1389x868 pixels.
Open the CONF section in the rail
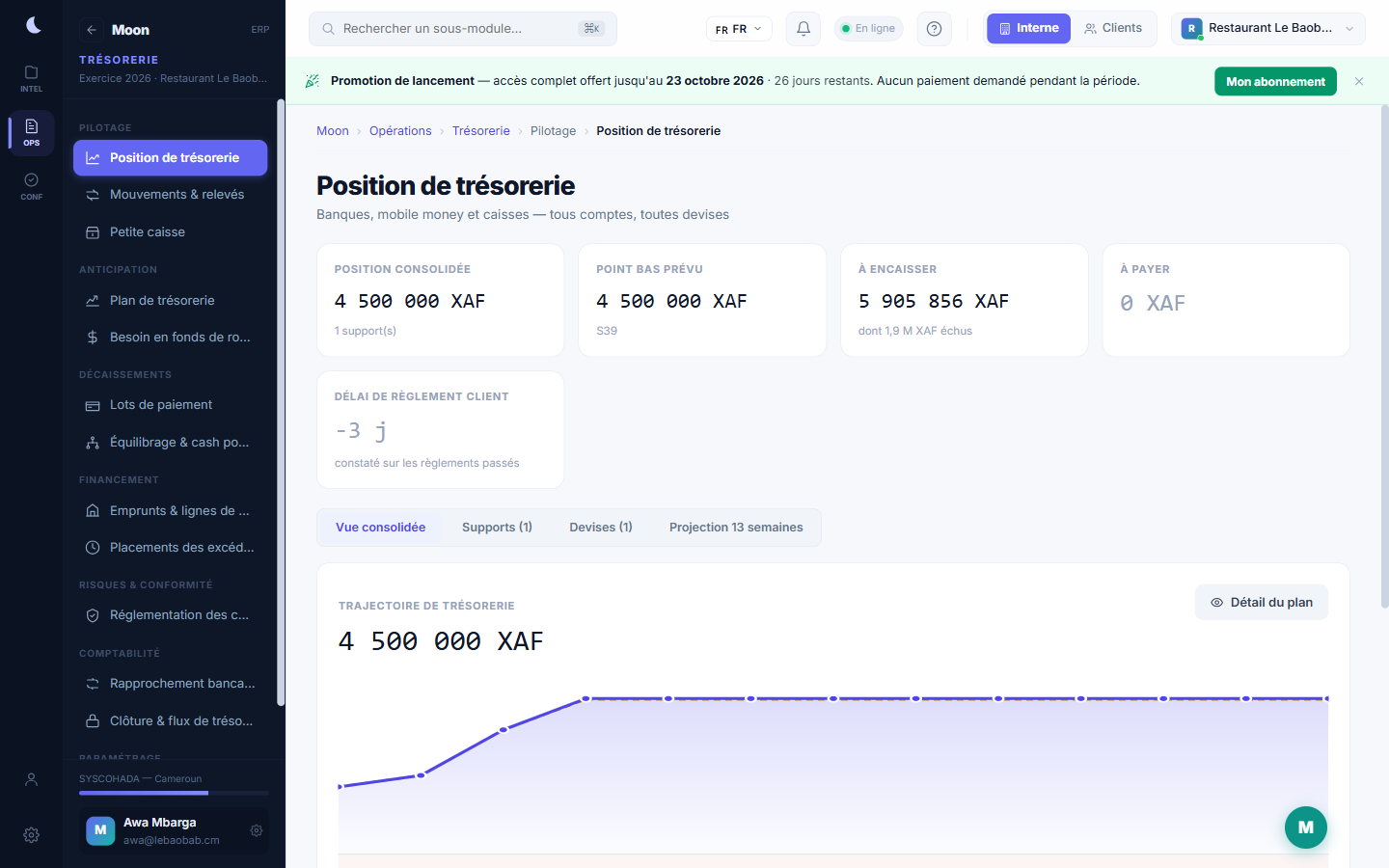pyautogui.click(x=32, y=186)
